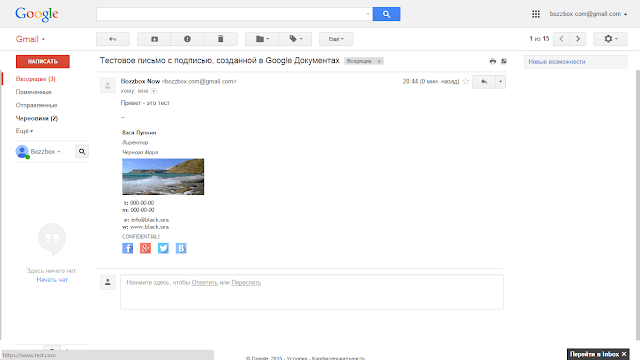This screenshot has height=360, width=640.
Task: Click the VK icon in signature
Action: [181, 248]
